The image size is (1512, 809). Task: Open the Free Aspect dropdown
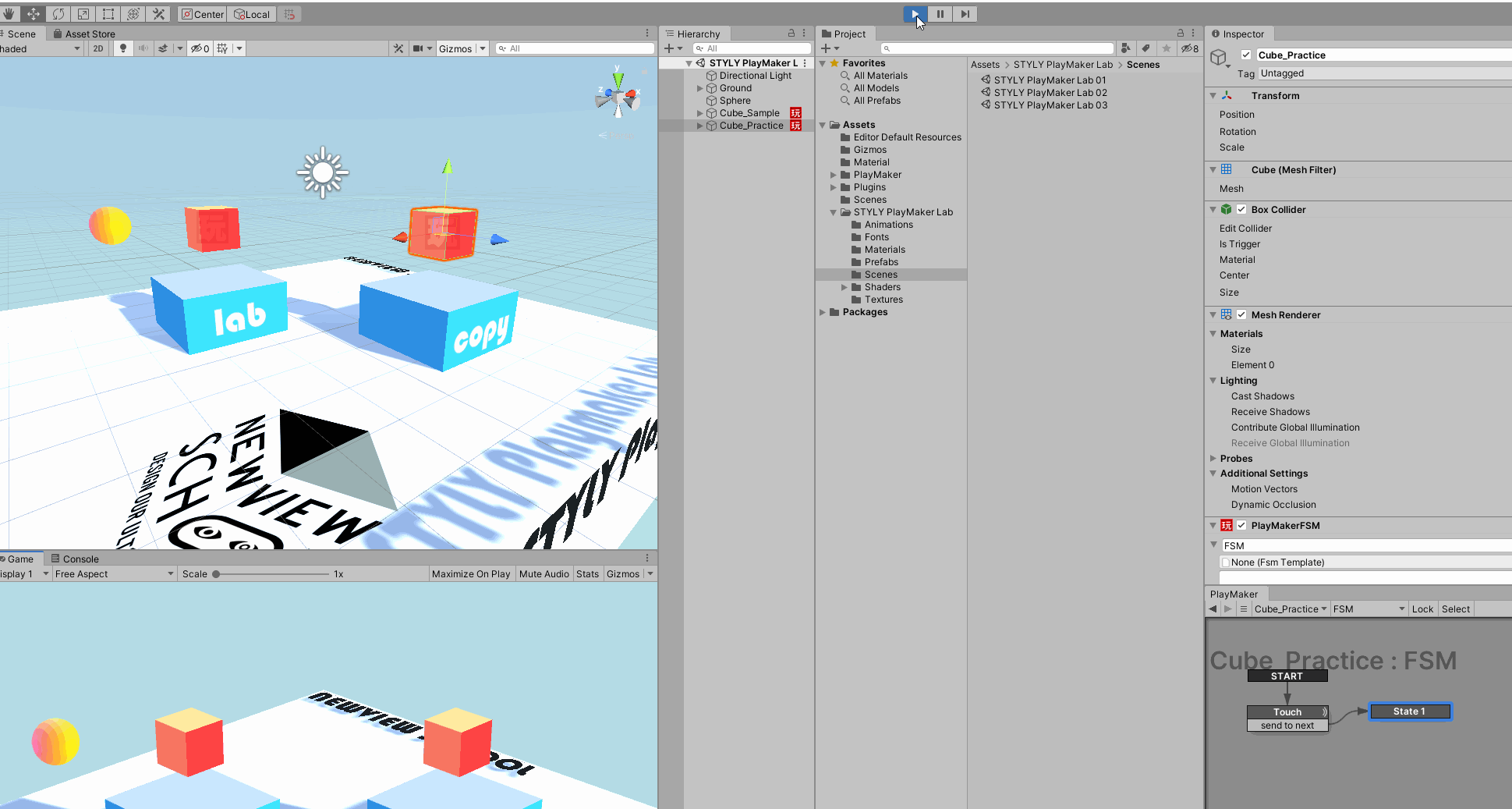pyautogui.click(x=114, y=573)
